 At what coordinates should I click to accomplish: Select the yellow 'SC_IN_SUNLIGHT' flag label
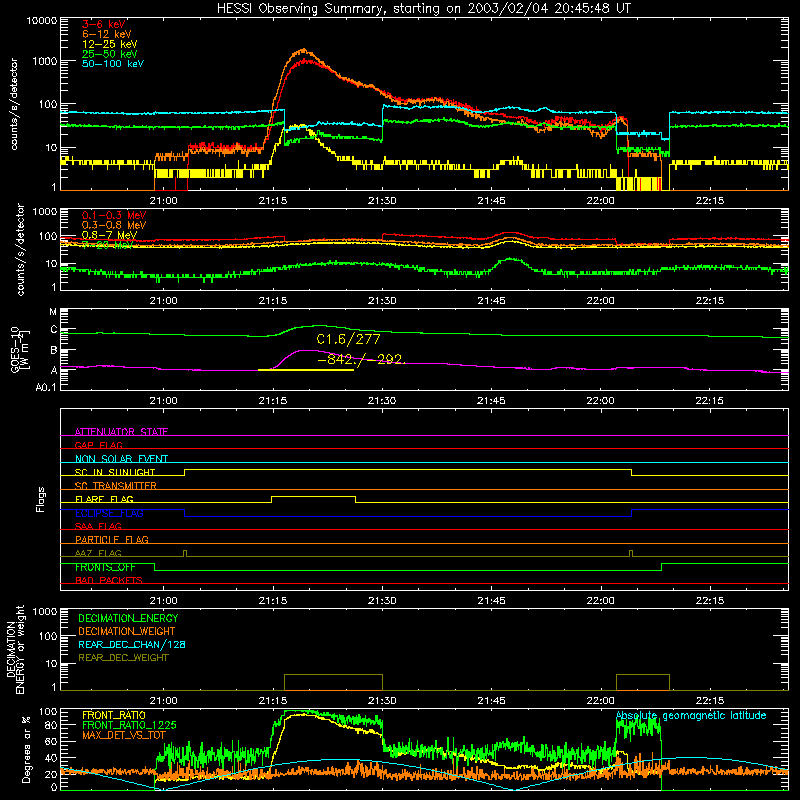[115, 472]
